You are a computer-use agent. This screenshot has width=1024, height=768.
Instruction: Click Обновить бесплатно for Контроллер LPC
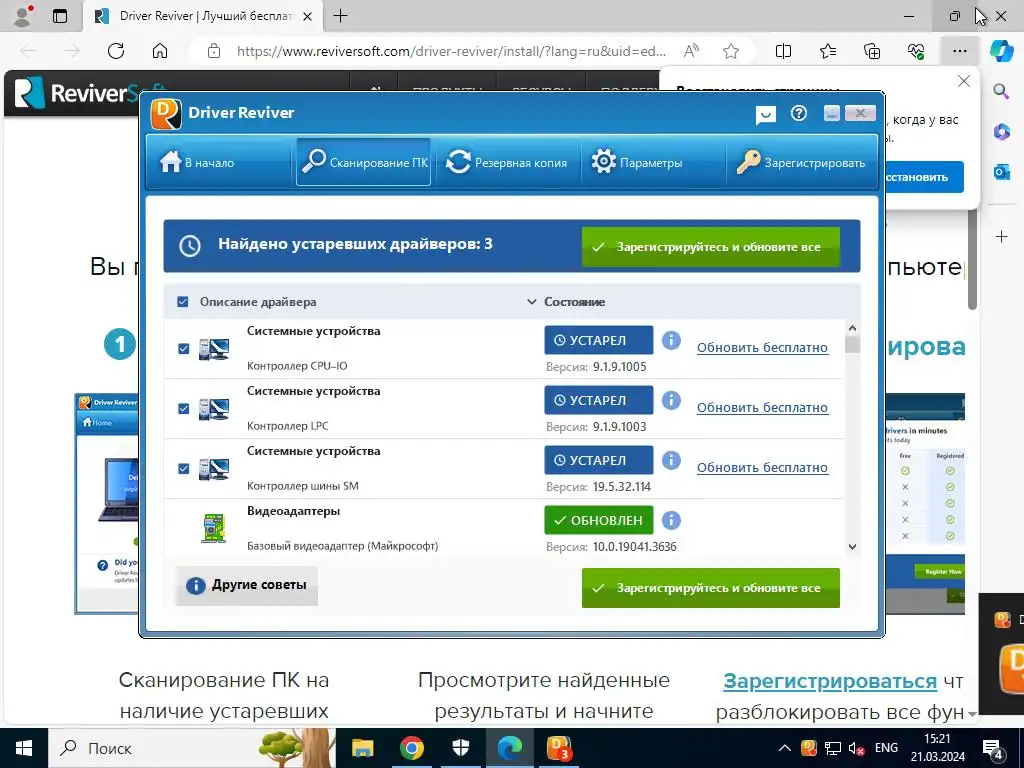762,408
